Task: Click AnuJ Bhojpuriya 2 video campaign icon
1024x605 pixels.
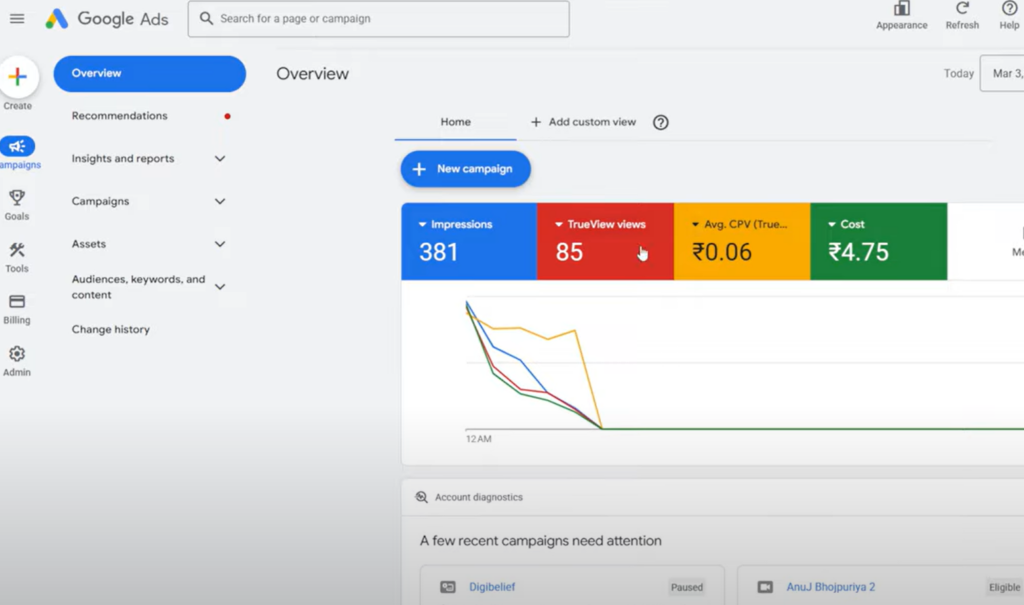Action: [765, 587]
